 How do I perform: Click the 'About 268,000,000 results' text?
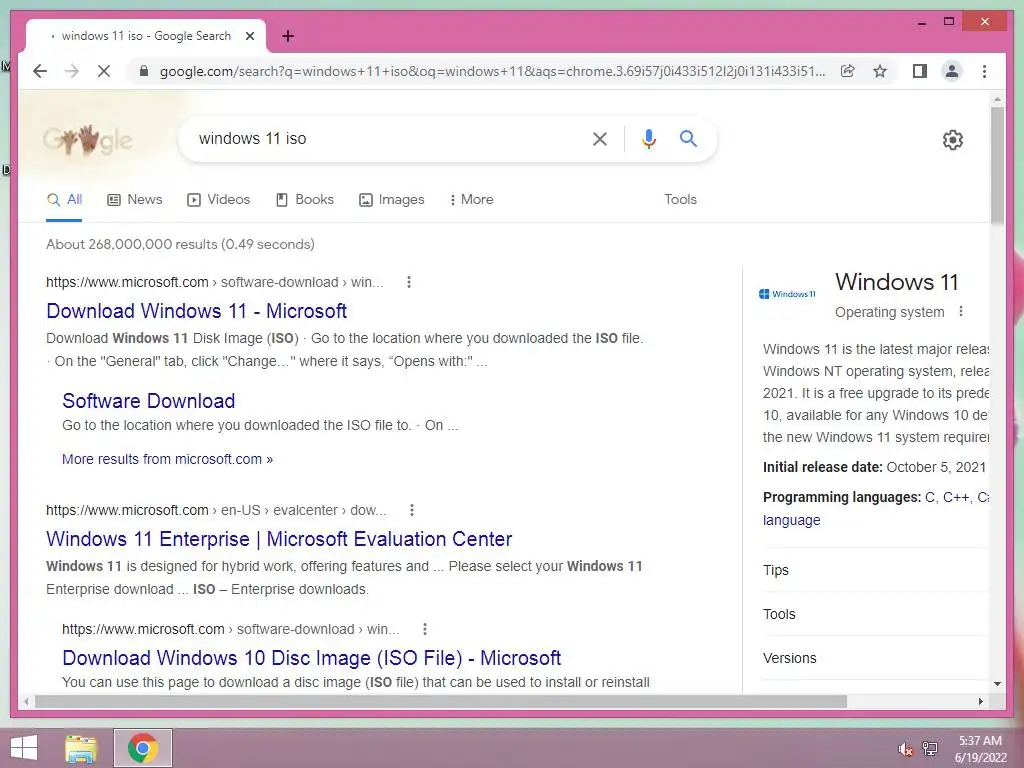click(180, 244)
